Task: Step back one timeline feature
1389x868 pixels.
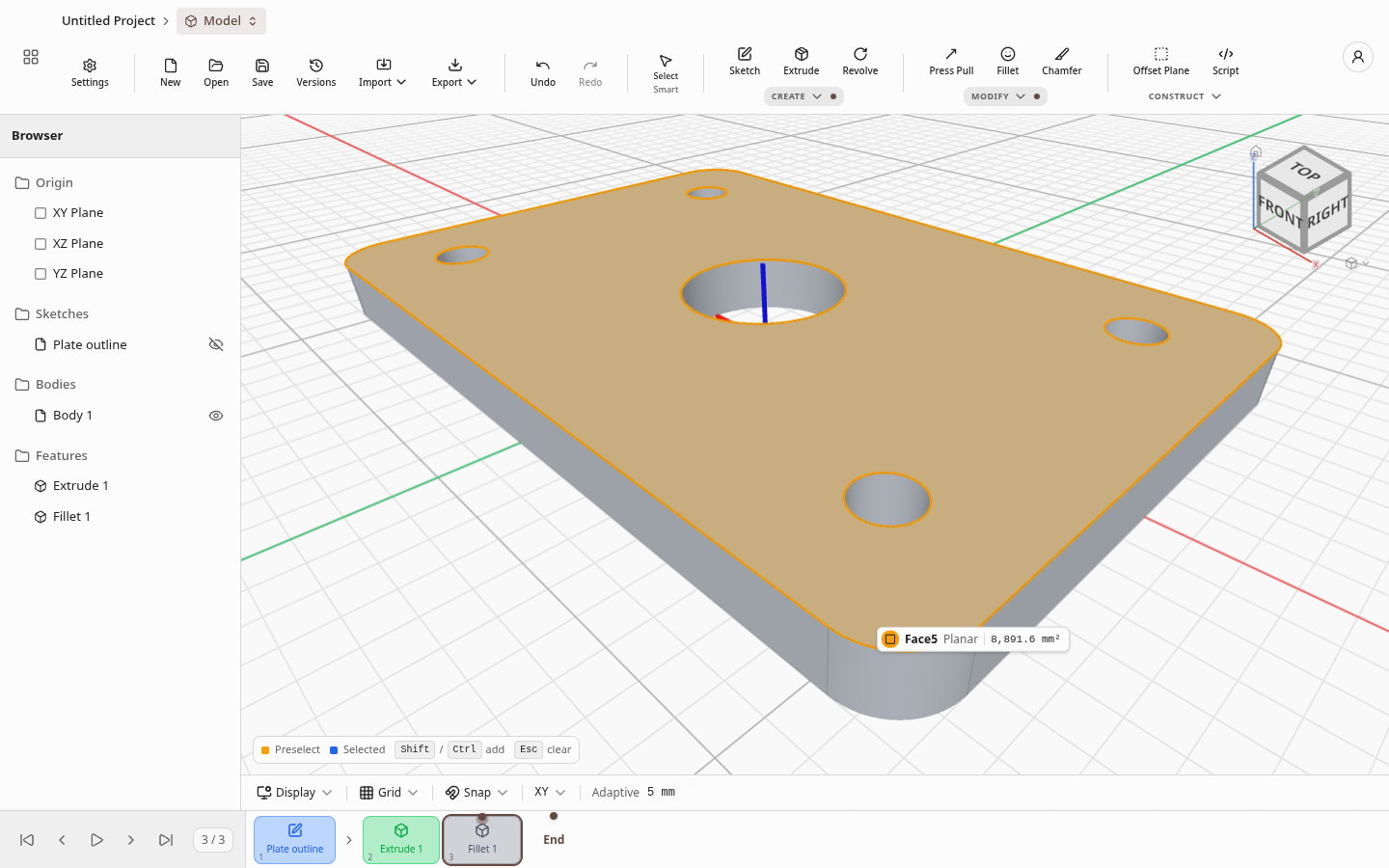Action: [62, 840]
